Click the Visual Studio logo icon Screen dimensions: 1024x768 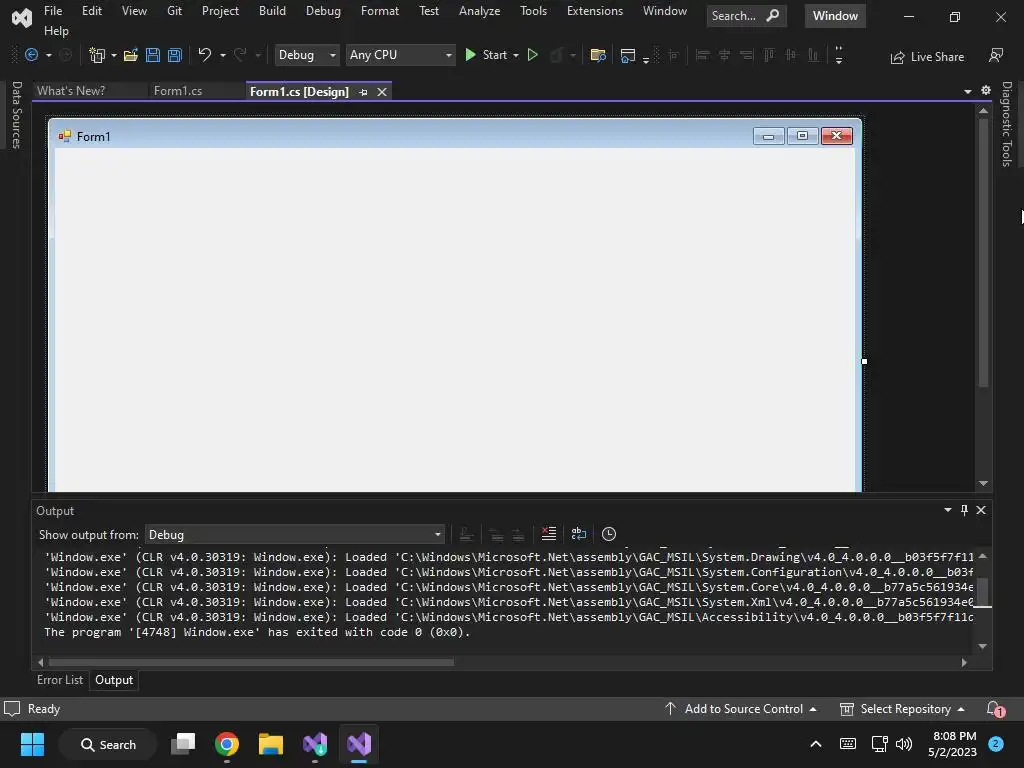pos(22,18)
